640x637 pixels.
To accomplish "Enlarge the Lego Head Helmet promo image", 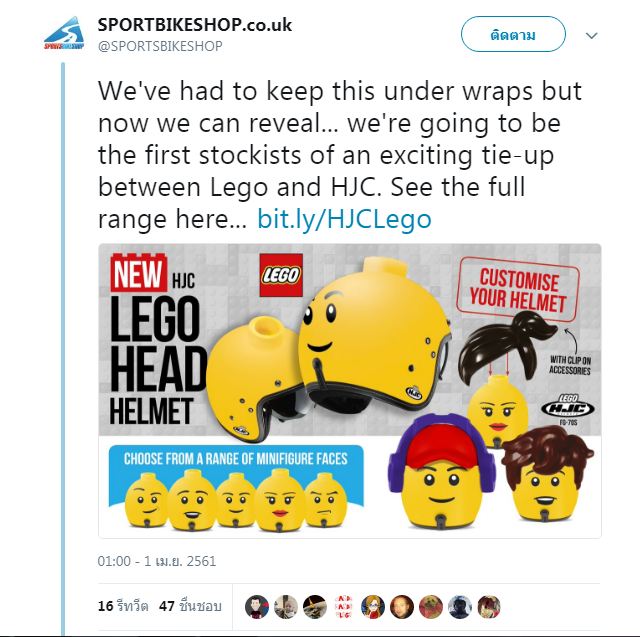I will tap(350, 391).
